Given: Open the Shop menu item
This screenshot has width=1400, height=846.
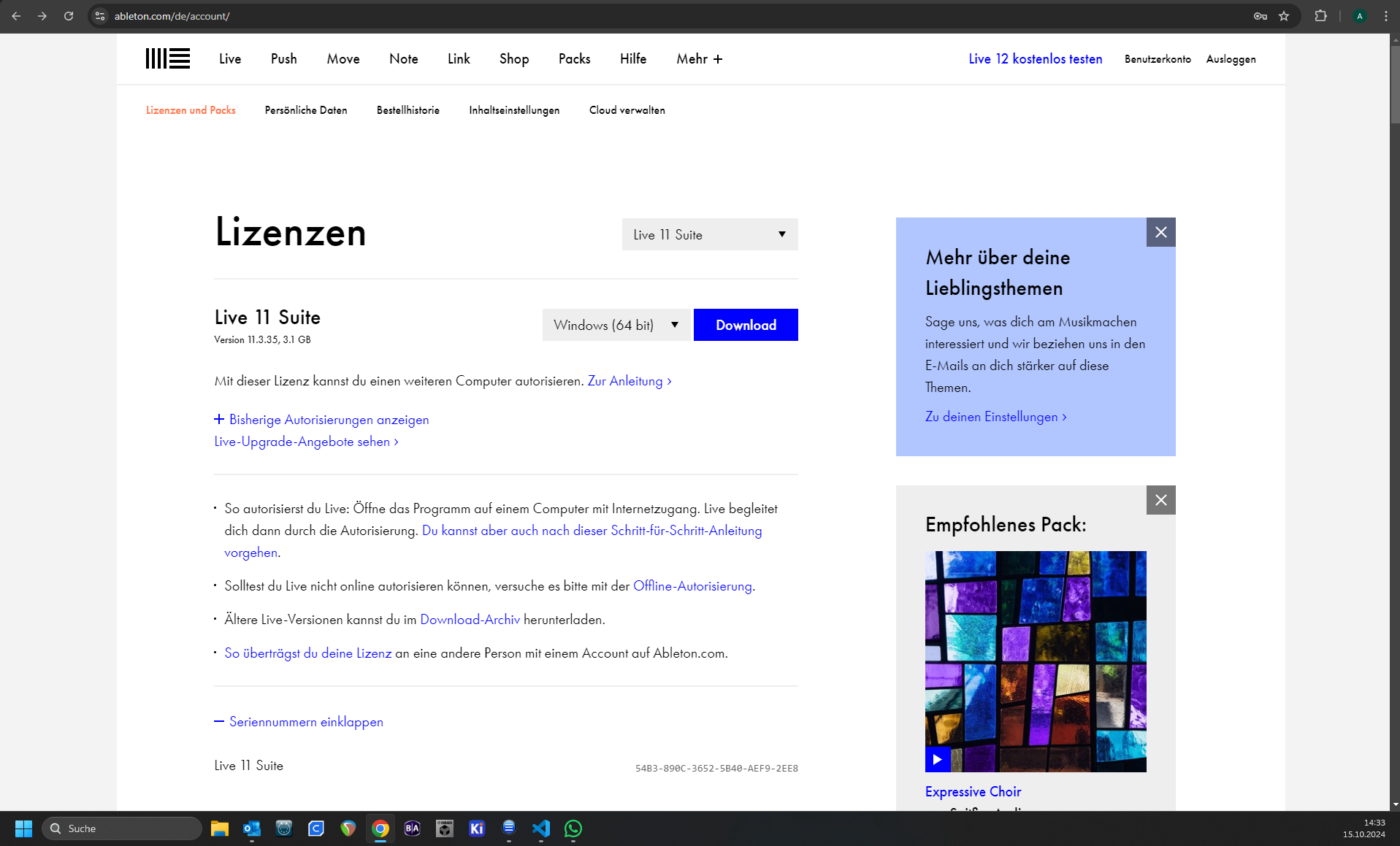Looking at the screenshot, I should click(x=514, y=59).
